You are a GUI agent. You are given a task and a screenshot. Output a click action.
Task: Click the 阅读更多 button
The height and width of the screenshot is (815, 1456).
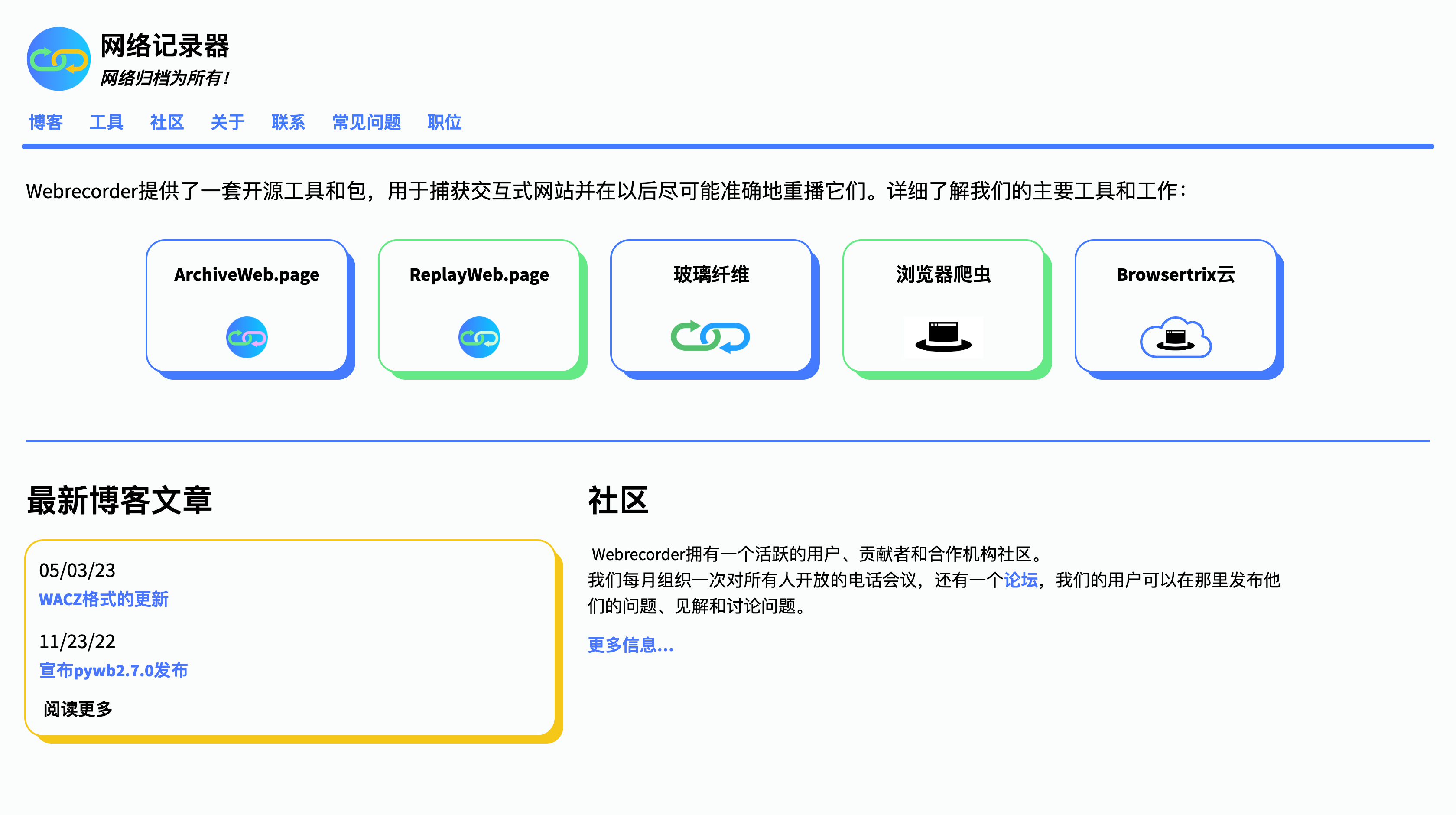[78, 709]
